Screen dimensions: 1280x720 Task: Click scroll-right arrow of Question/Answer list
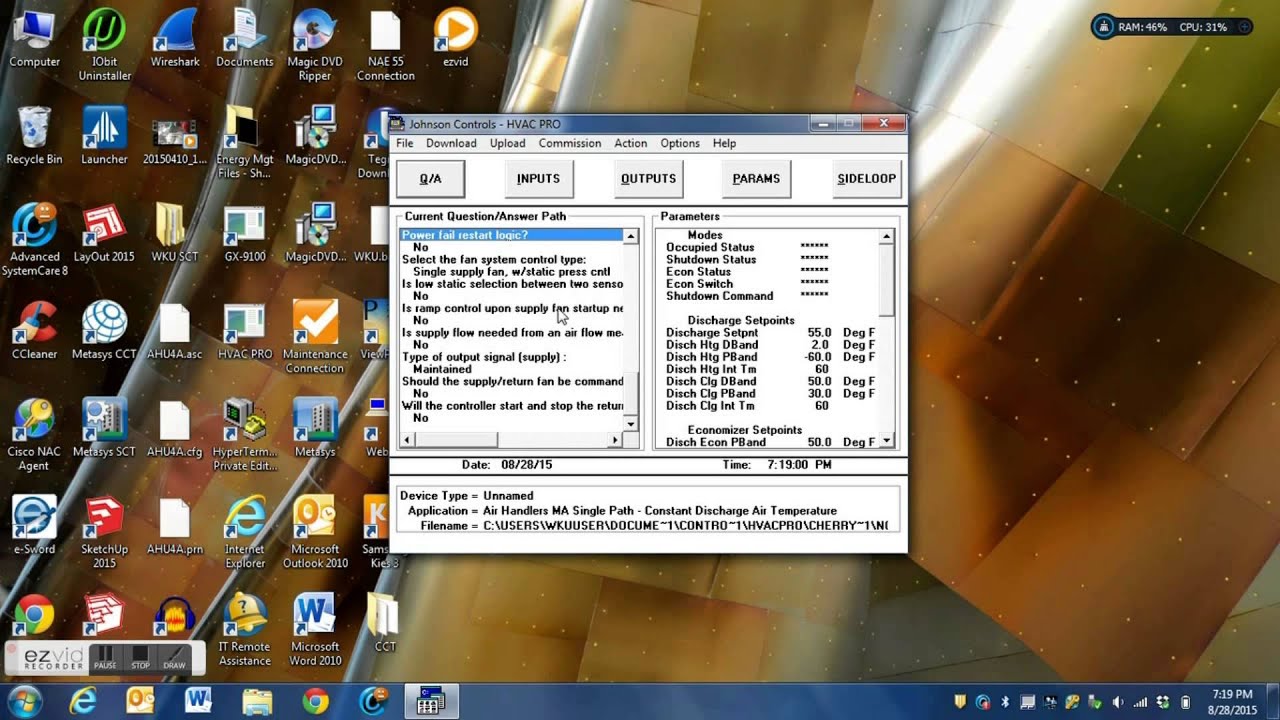tap(616, 440)
